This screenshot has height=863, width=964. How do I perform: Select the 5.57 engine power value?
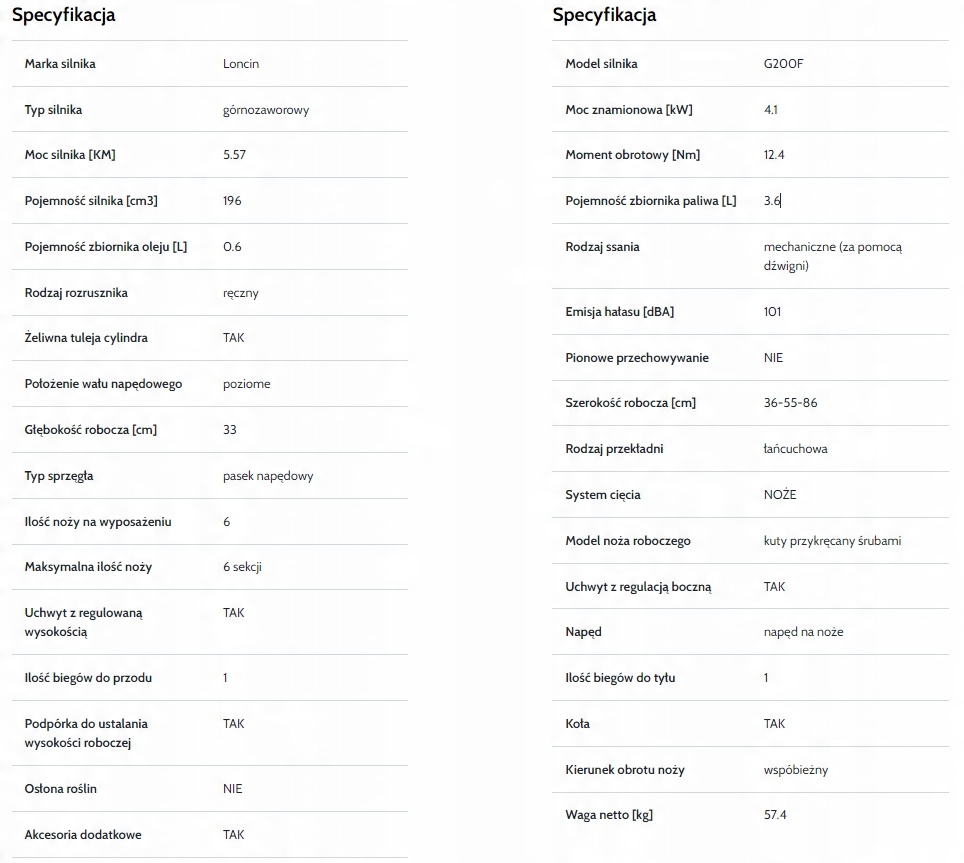pyautogui.click(x=236, y=155)
